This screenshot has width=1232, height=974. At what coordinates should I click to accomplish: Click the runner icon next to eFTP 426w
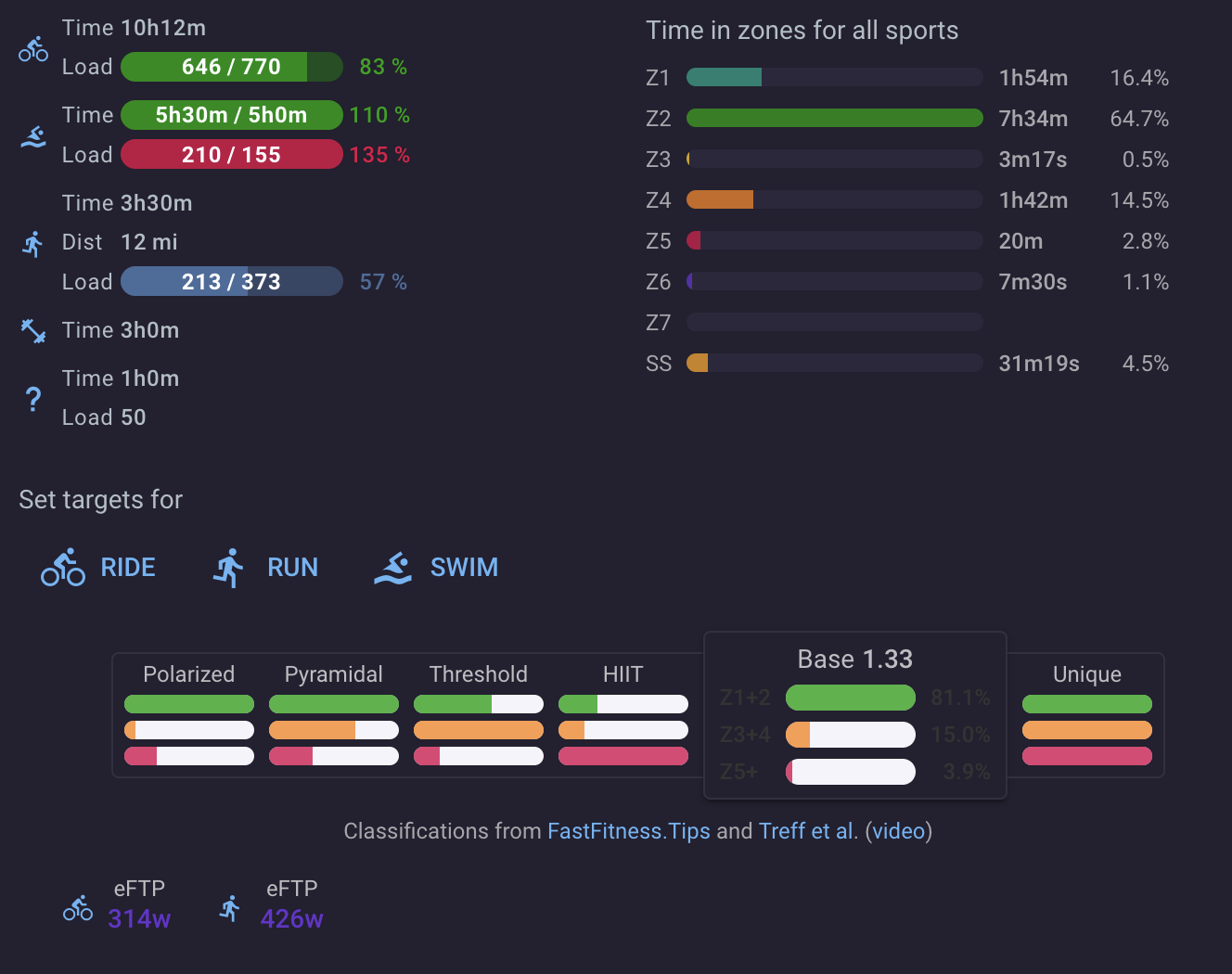tap(230, 907)
